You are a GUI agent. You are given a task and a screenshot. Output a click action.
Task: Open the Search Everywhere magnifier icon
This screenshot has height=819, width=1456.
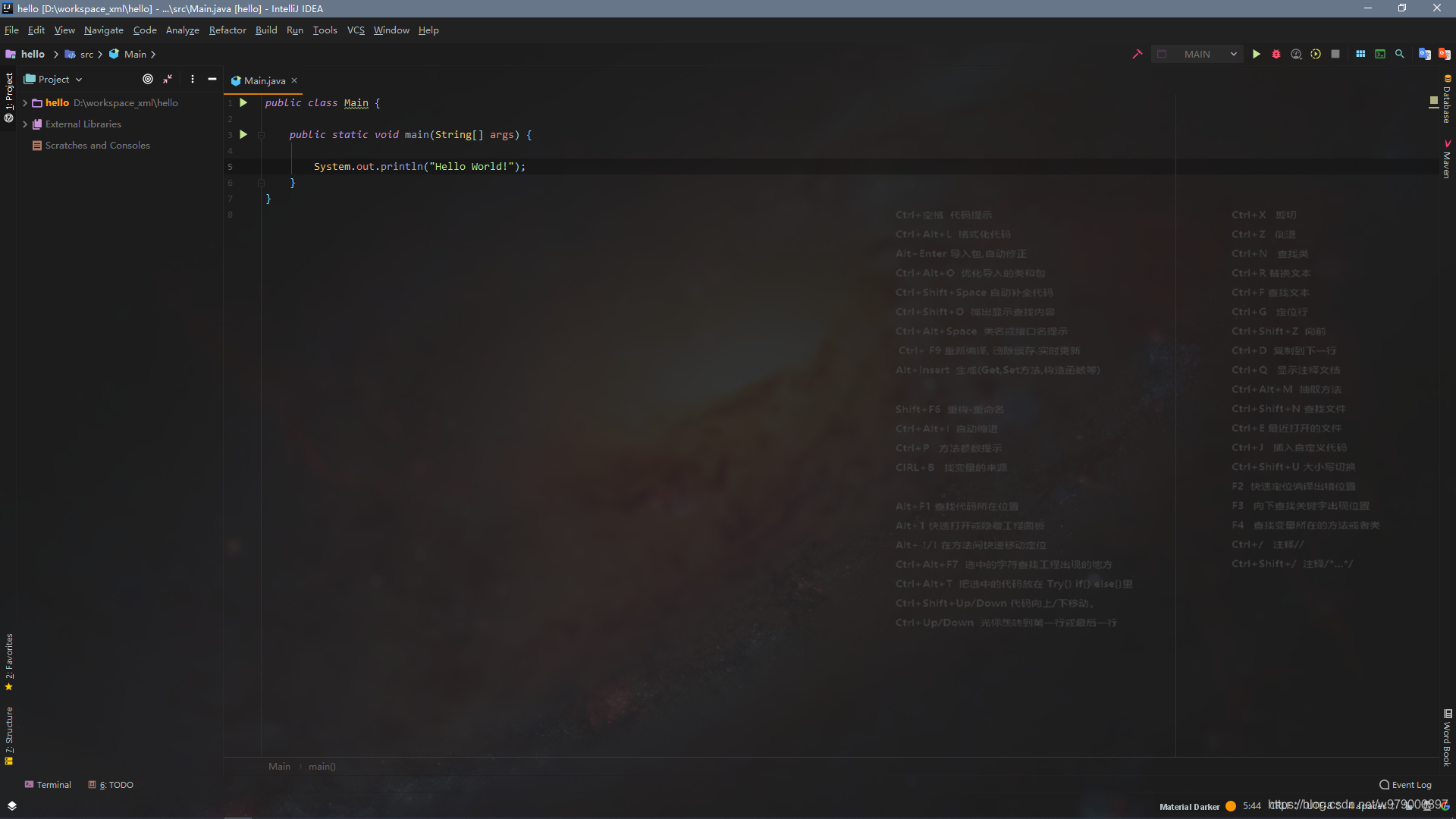(1400, 54)
